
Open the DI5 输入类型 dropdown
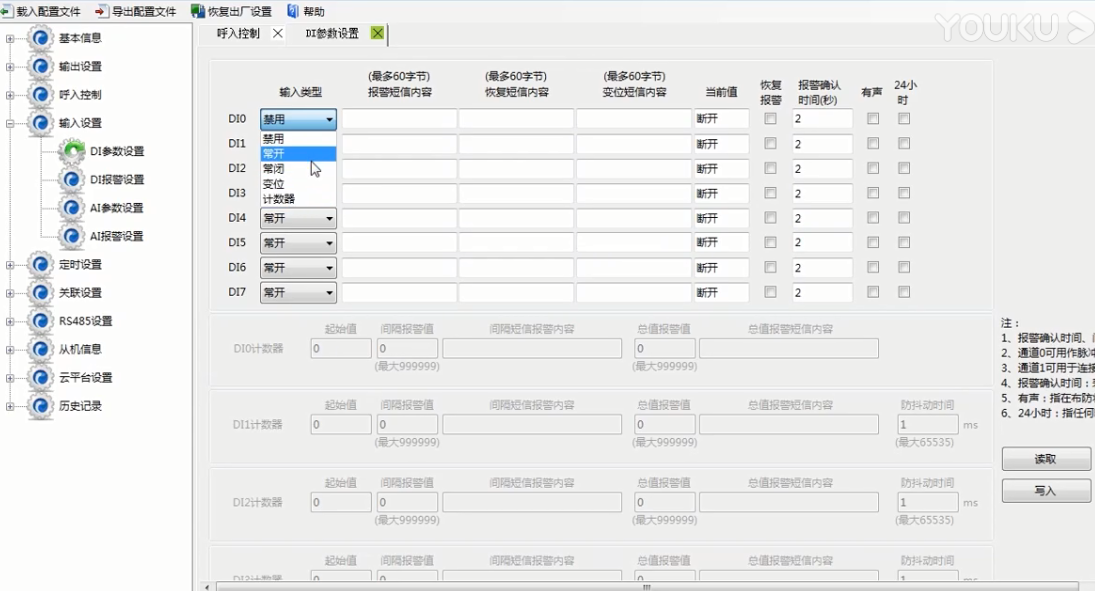point(298,243)
